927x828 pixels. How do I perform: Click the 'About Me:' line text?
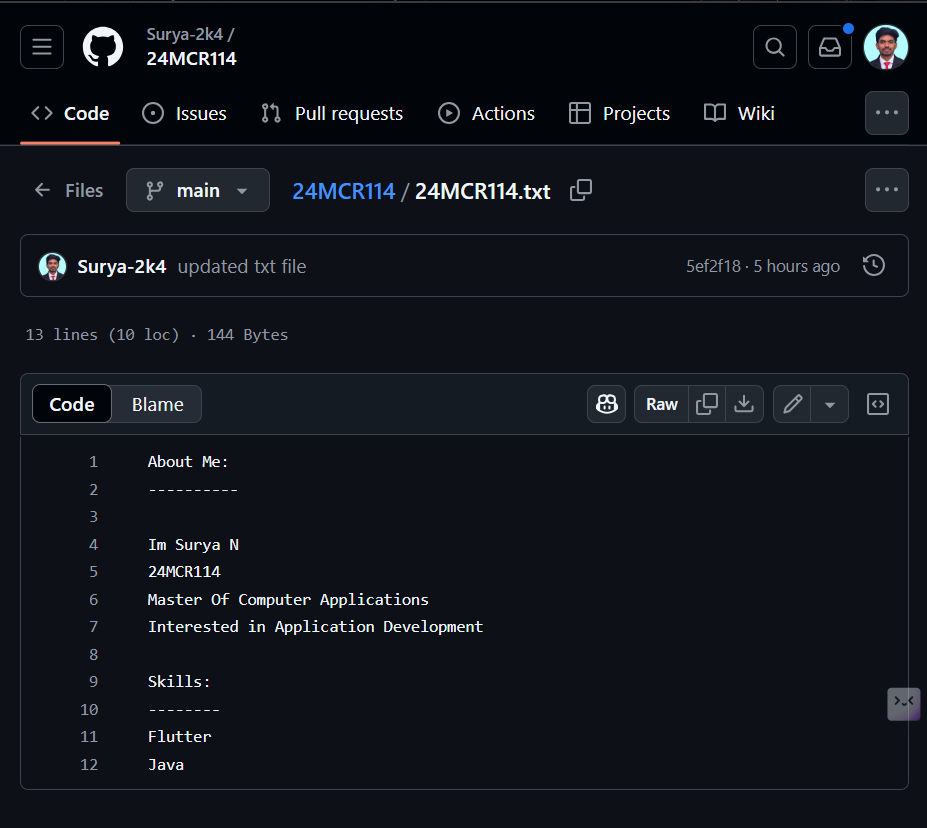(188, 462)
